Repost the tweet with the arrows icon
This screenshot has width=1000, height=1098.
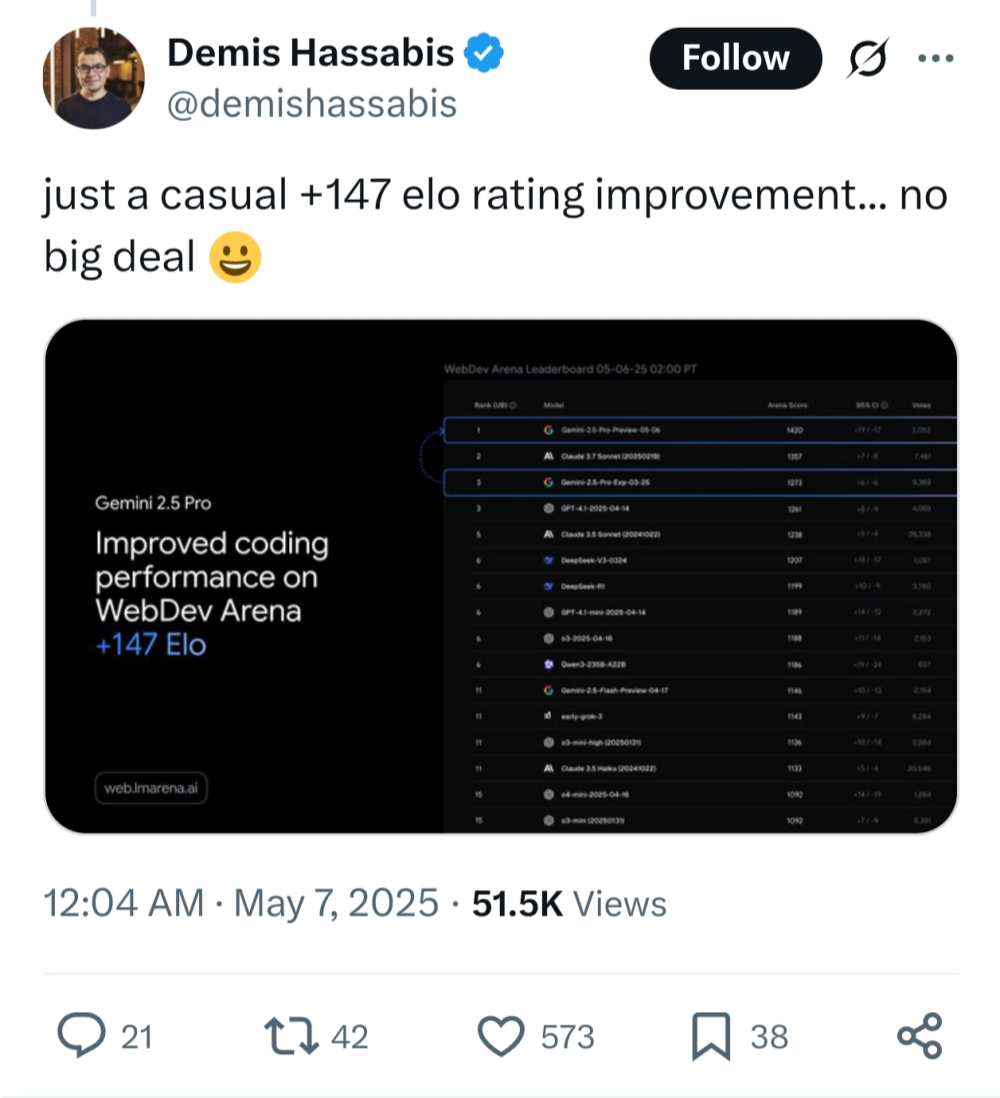click(290, 1036)
